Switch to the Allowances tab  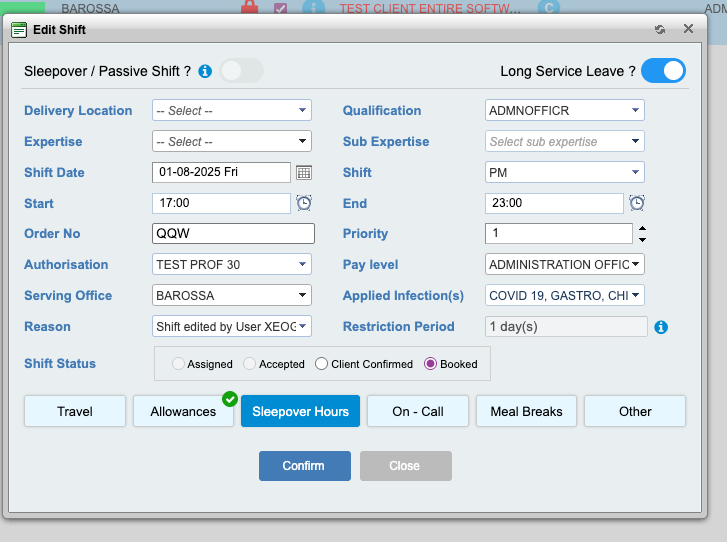pyautogui.click(x=183, y=411)
